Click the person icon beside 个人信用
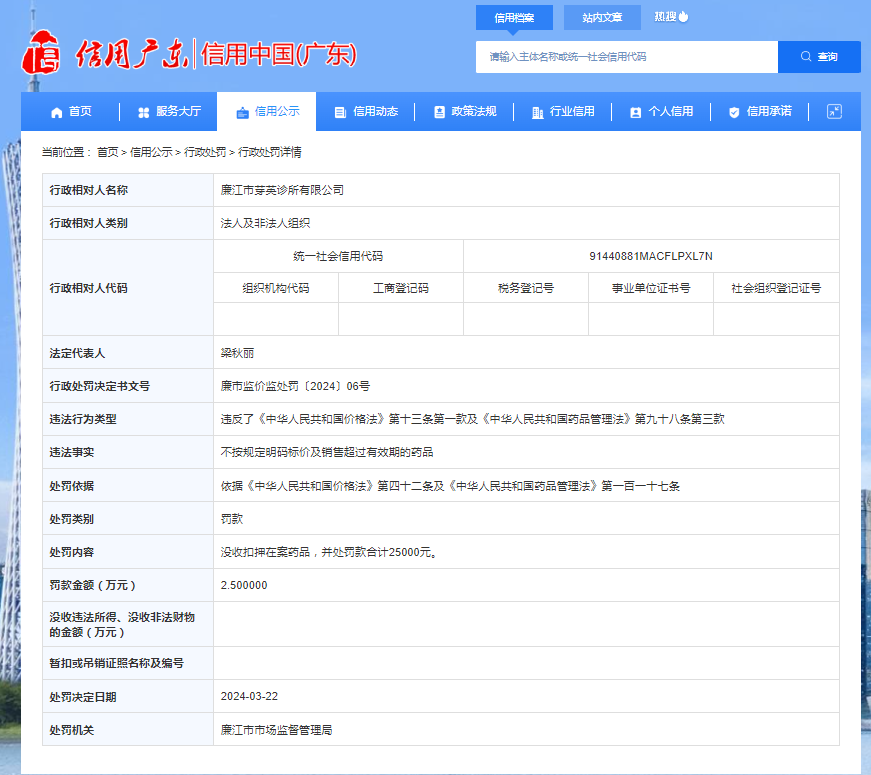 pyautogui.click(x=635, y=113)
